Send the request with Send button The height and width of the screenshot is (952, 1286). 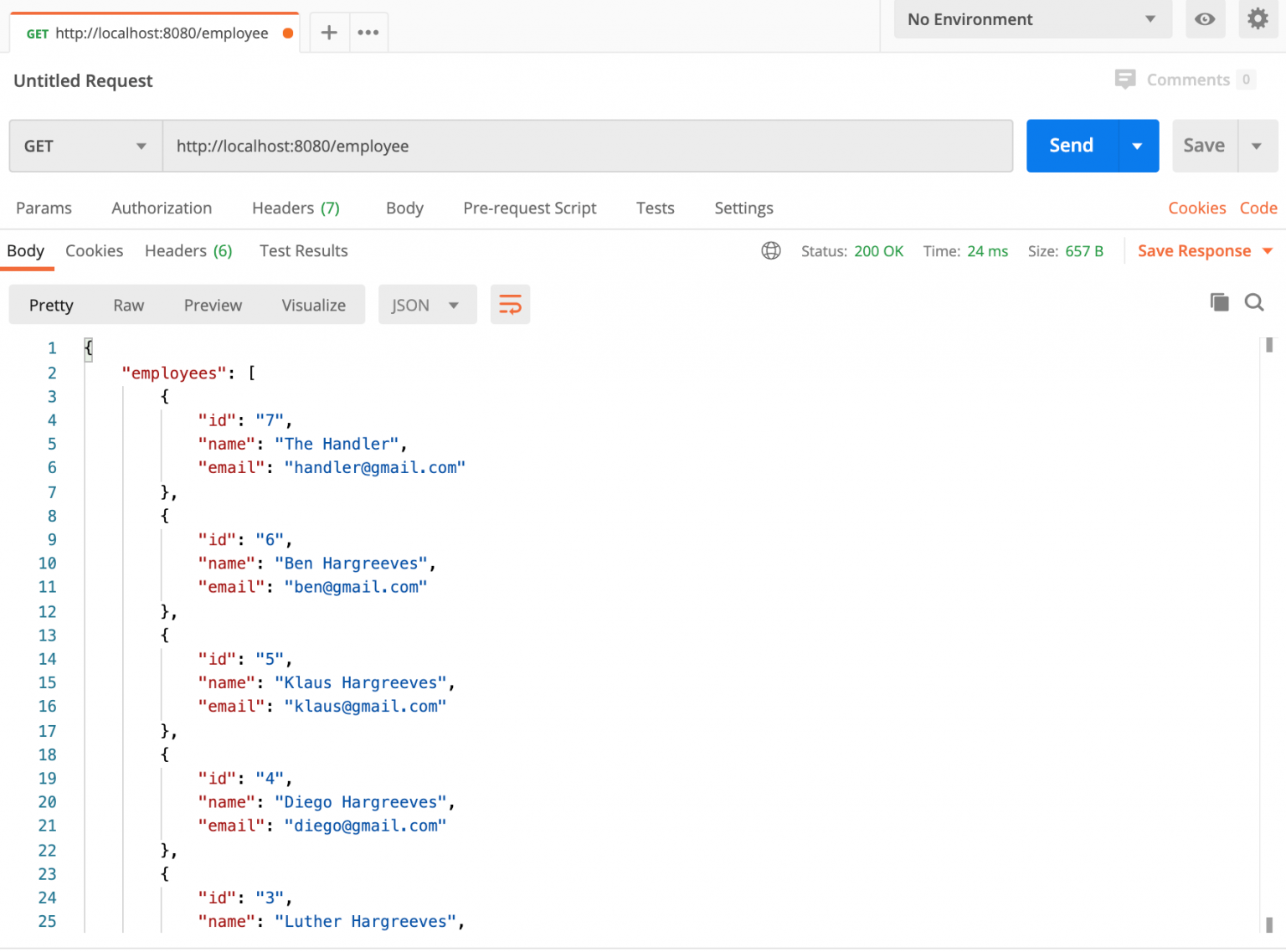pos(1072,146)
